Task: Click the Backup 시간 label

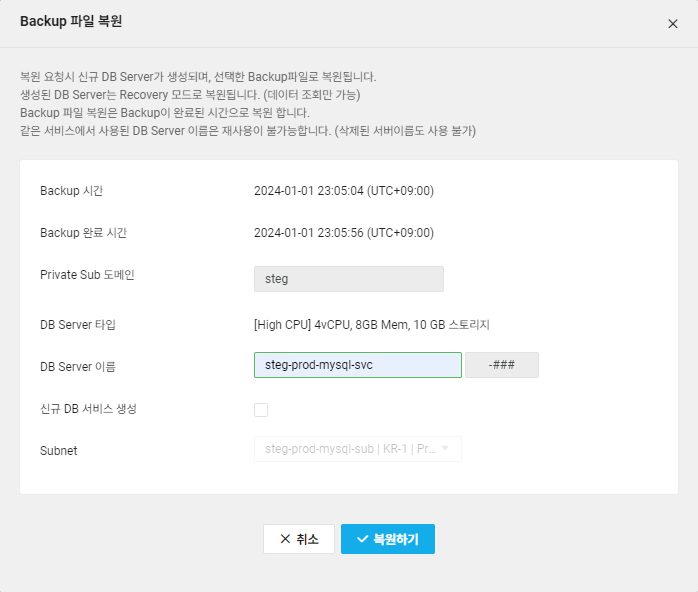Action: point(71,191)
